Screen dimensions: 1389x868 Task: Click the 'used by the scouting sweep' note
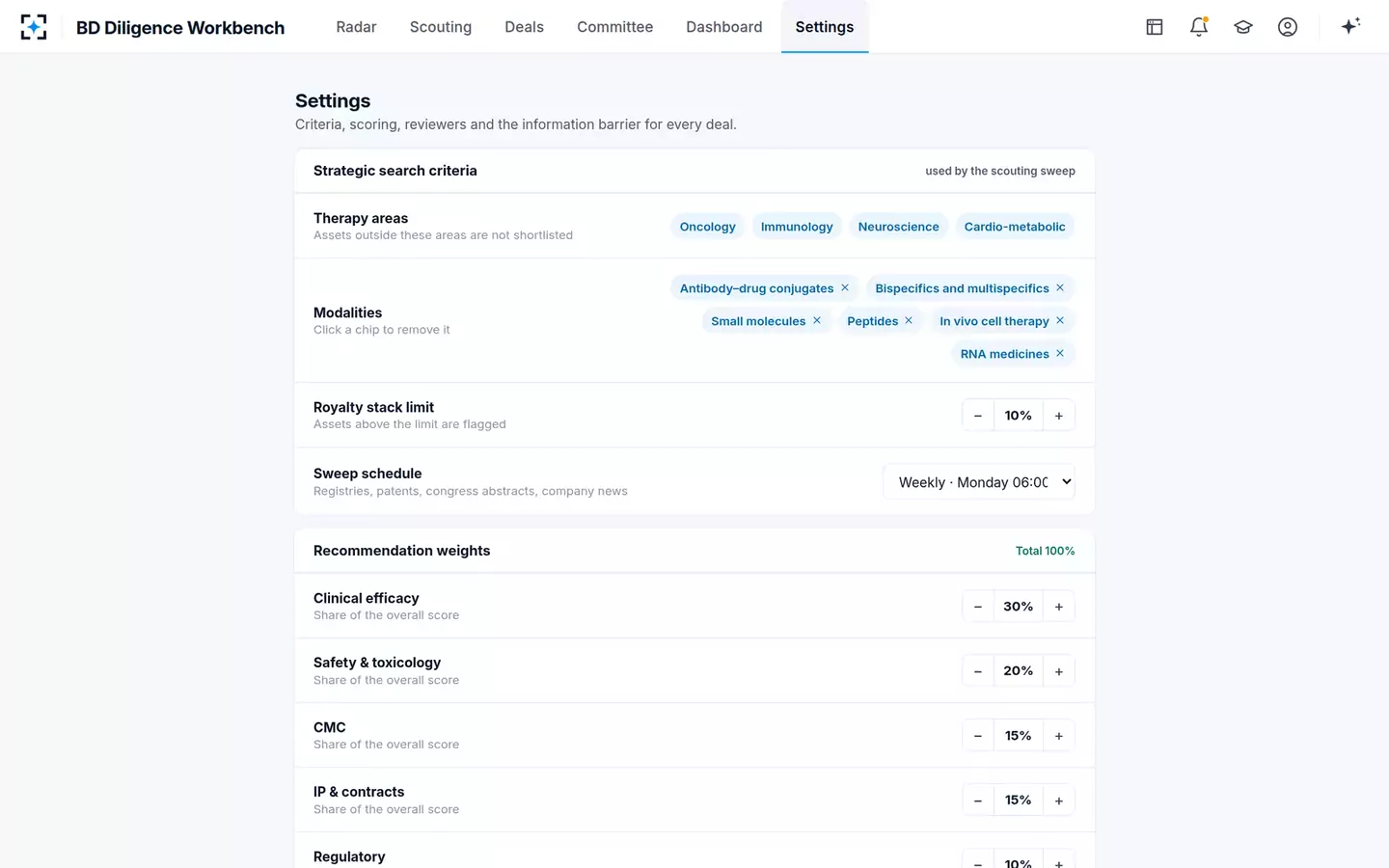click(1000, 171)
